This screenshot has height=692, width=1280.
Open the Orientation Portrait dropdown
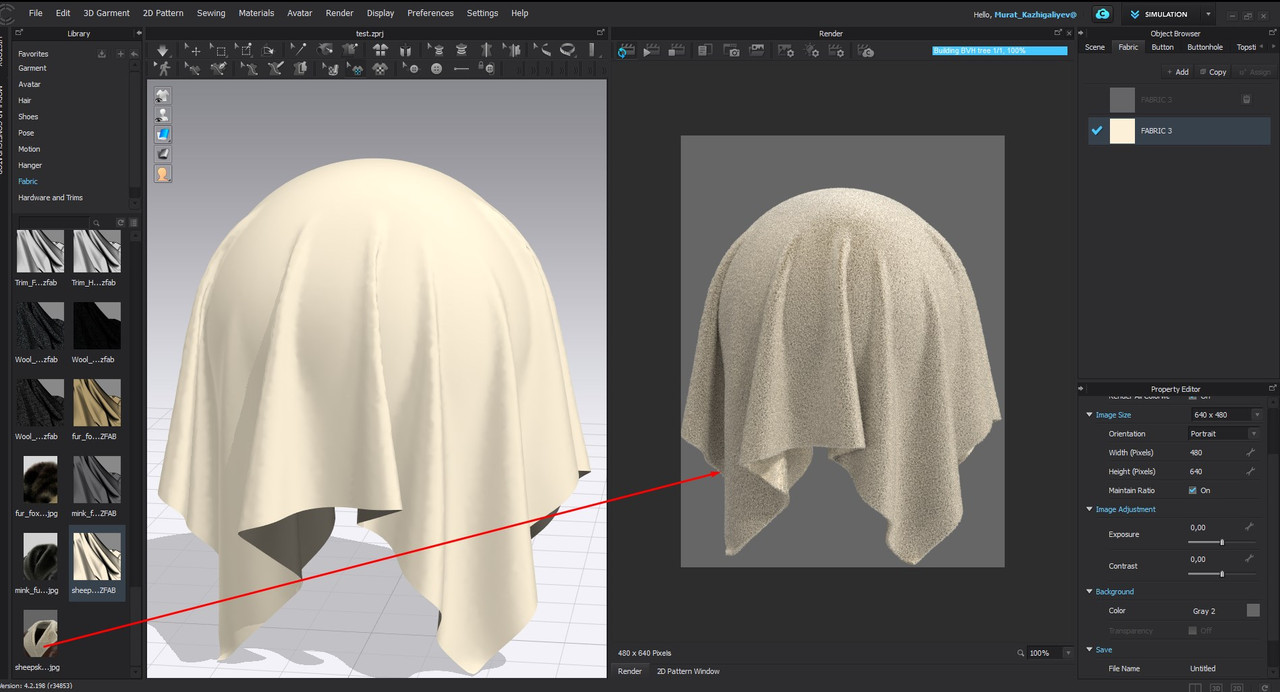(x=1224, y=433)
